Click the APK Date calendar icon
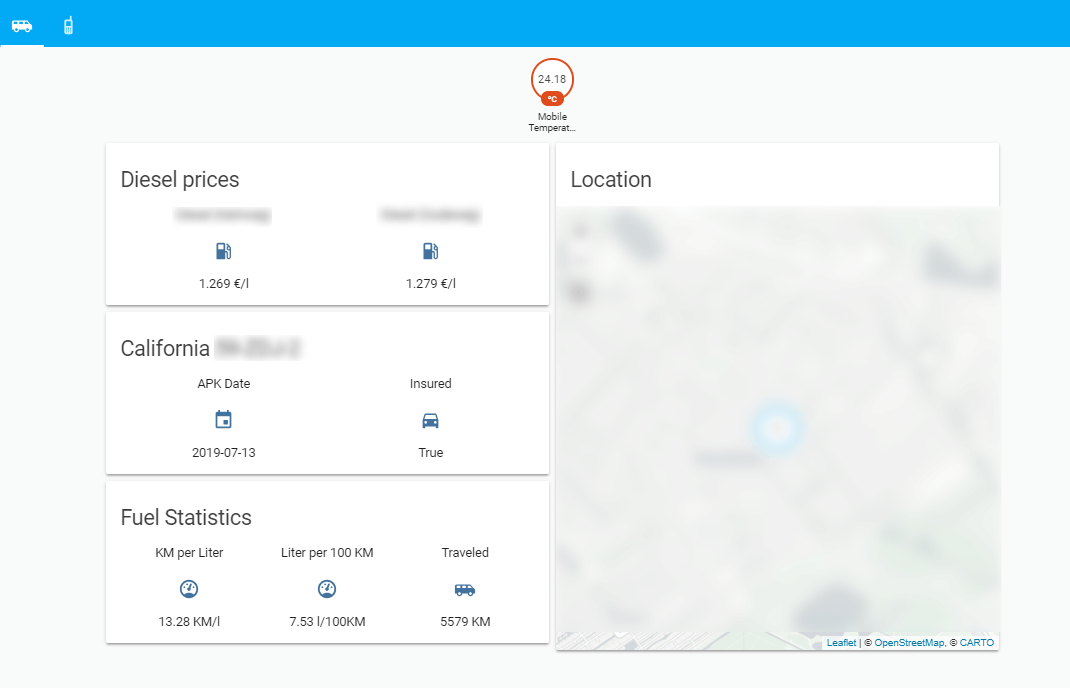The width and height of the screenshot is (1070, 688). coord(224,420)
